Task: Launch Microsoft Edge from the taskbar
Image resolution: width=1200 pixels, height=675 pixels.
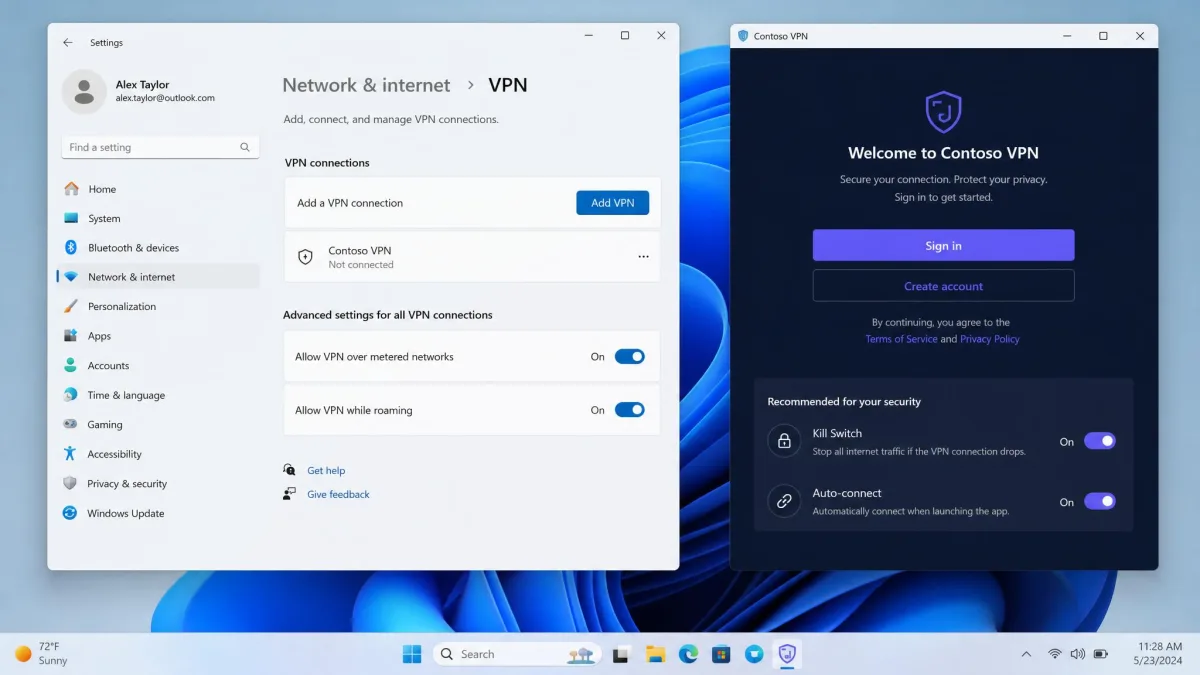Action: 688,654
